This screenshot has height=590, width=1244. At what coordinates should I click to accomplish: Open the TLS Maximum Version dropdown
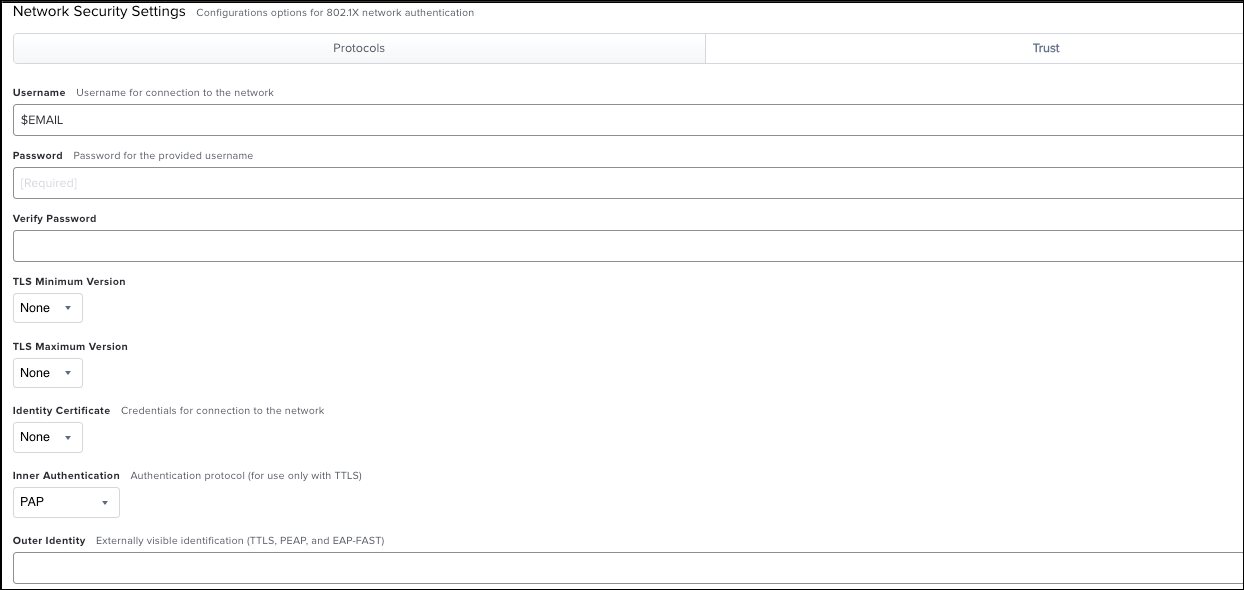[48, 373]
